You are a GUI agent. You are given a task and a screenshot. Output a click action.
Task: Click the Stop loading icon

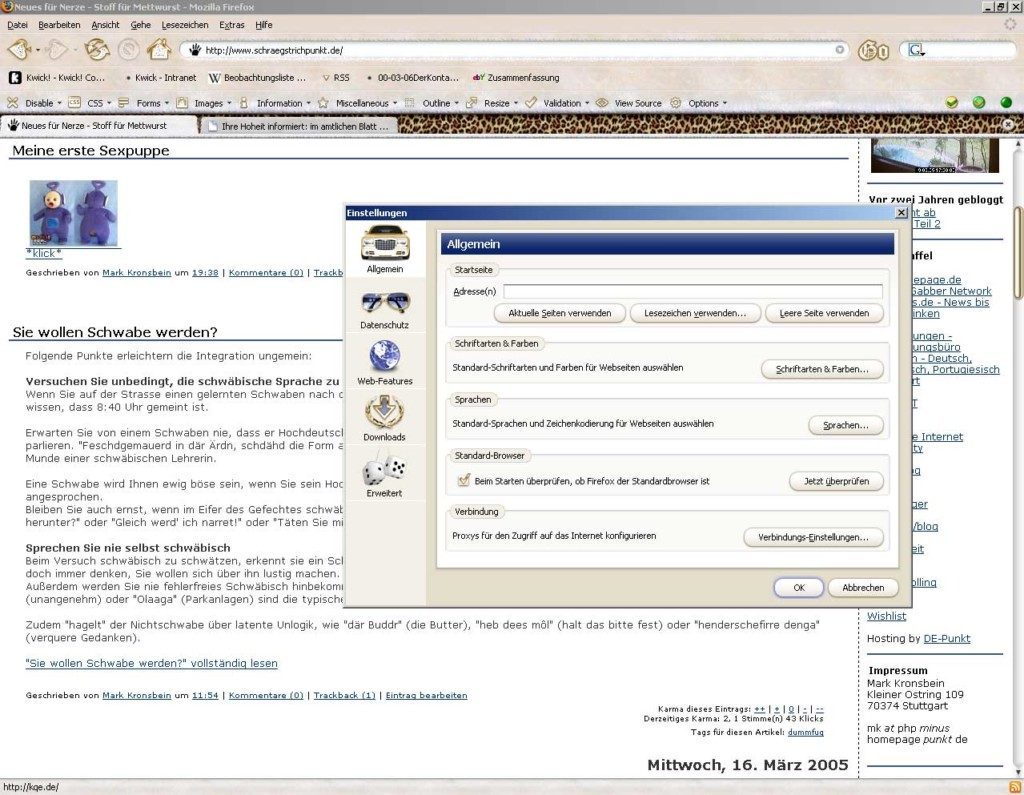[x=129, y=49]
